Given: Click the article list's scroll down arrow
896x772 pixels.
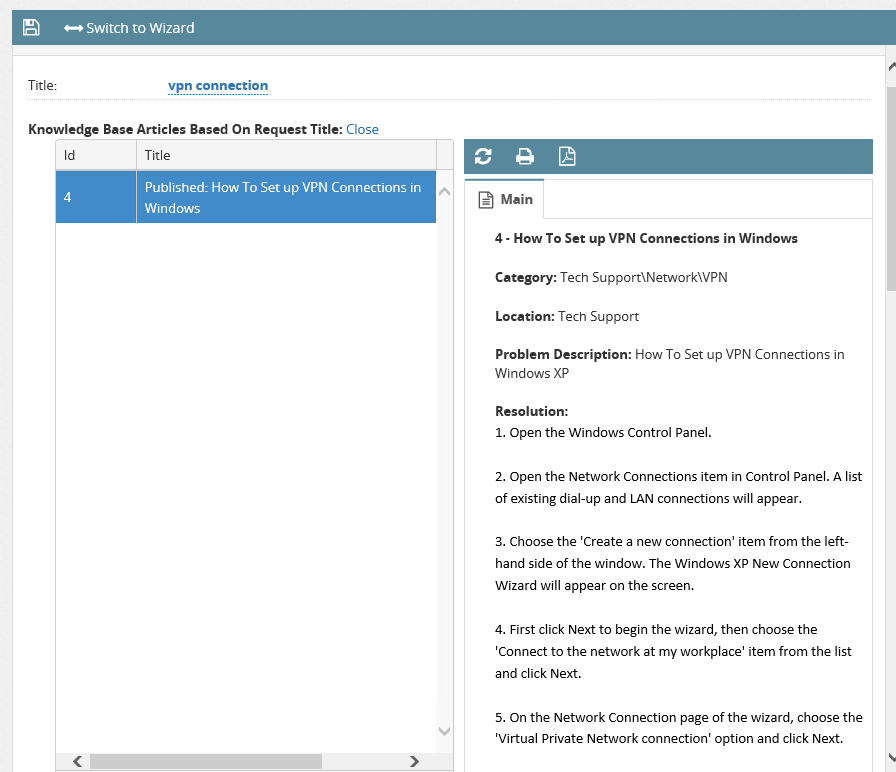Looking at the screenshot, I should [x=445, y=732].
